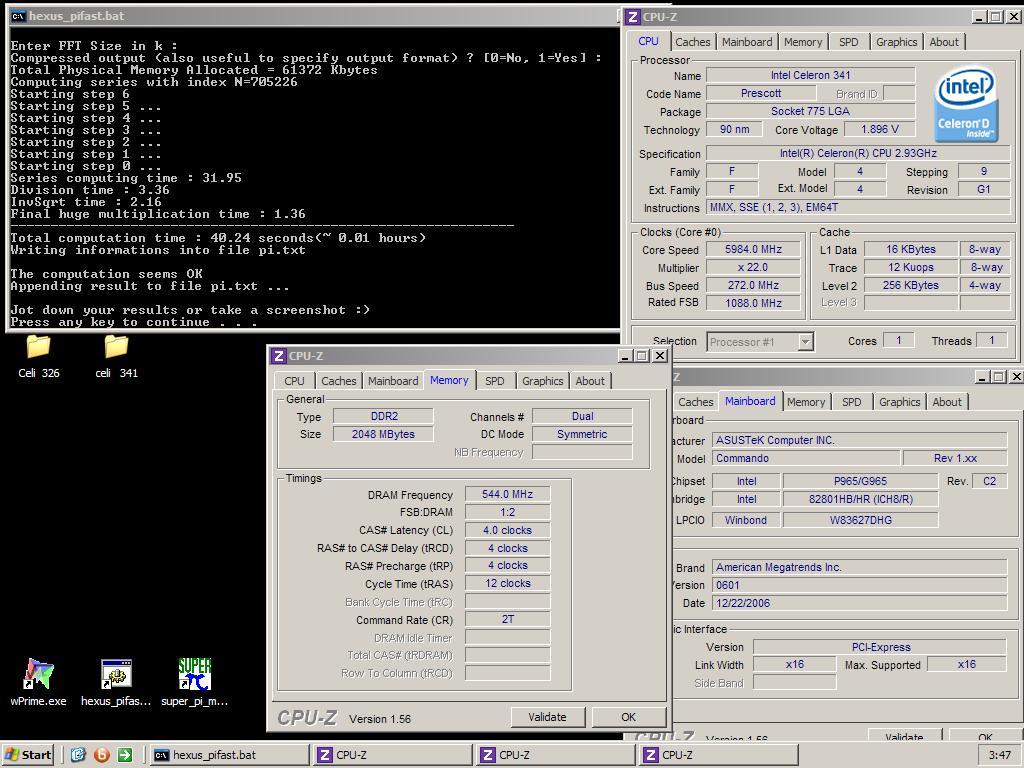Open Memory tab in the top-right CPU-Z window
Image resolution: width=1024 pixels, height=768 pixels.
(x=803, y=42)
